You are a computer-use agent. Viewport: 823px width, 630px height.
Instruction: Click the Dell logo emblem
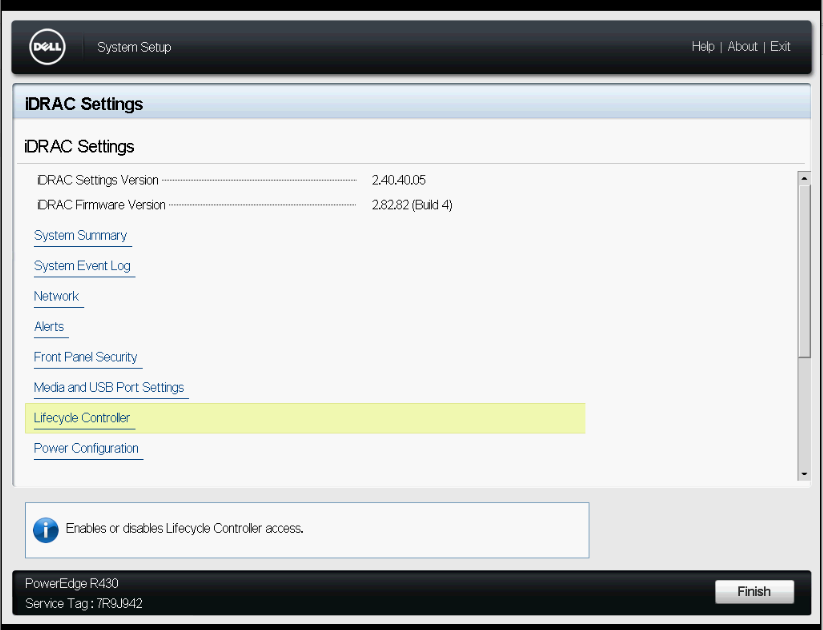(x=46, y=46)
